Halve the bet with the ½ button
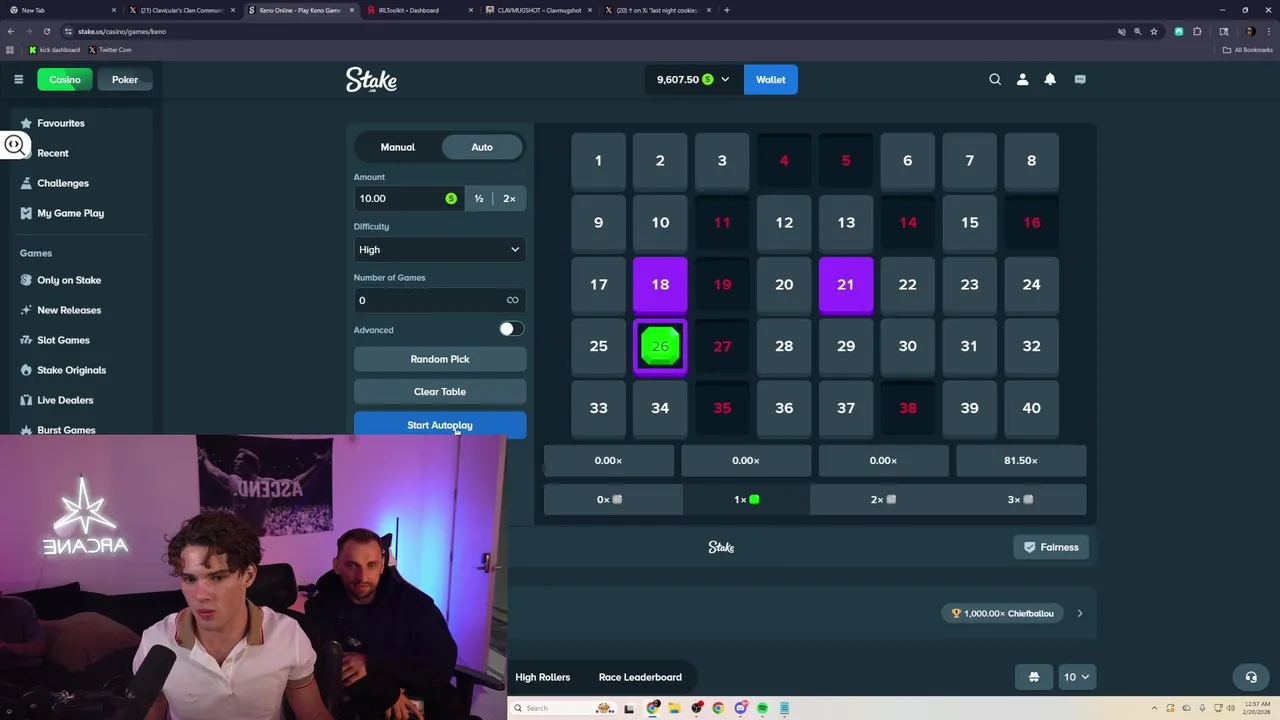The image size is (1280, 720). (479, 198)
